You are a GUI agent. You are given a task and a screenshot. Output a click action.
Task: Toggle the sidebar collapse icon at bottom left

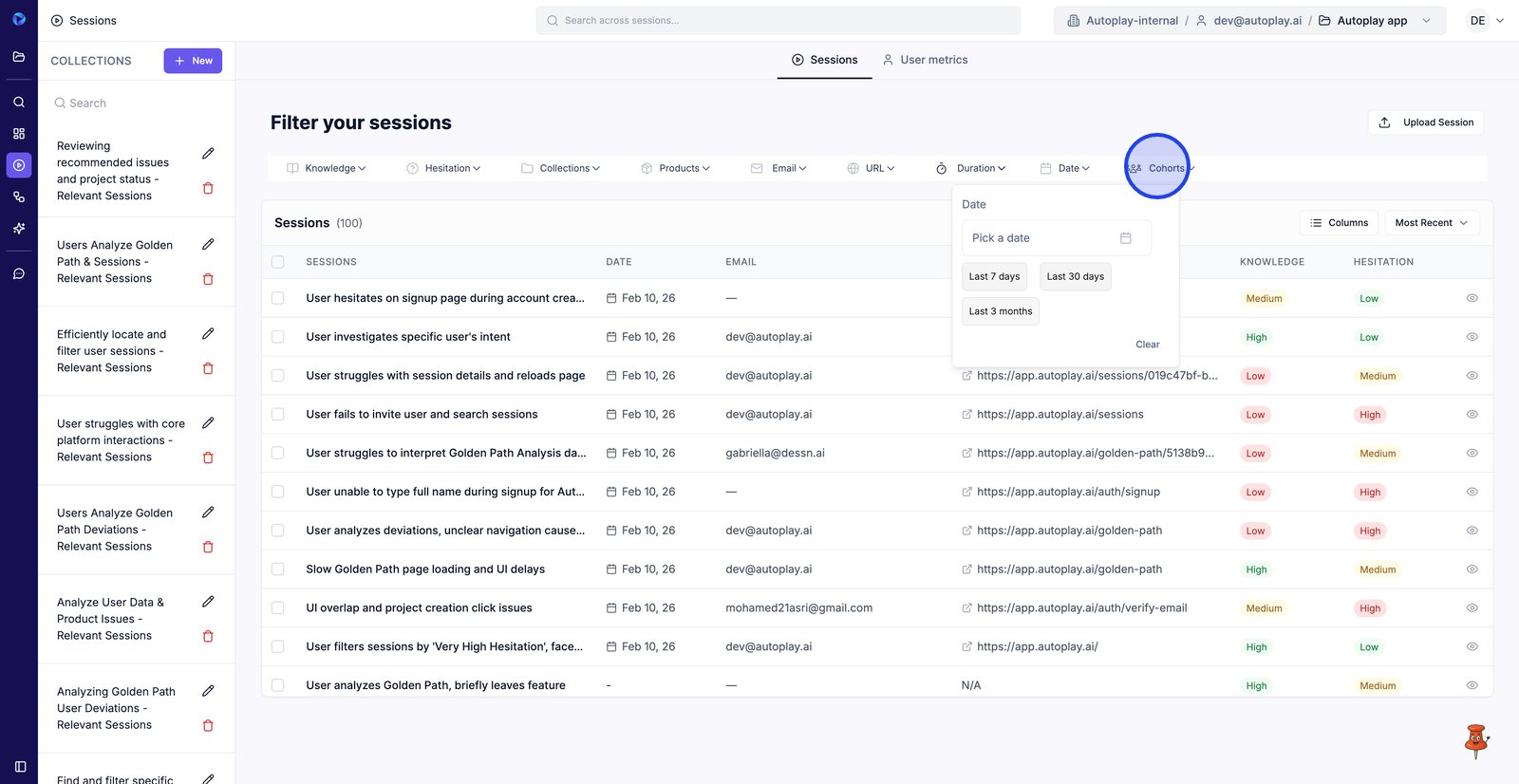tap(20, 766)
